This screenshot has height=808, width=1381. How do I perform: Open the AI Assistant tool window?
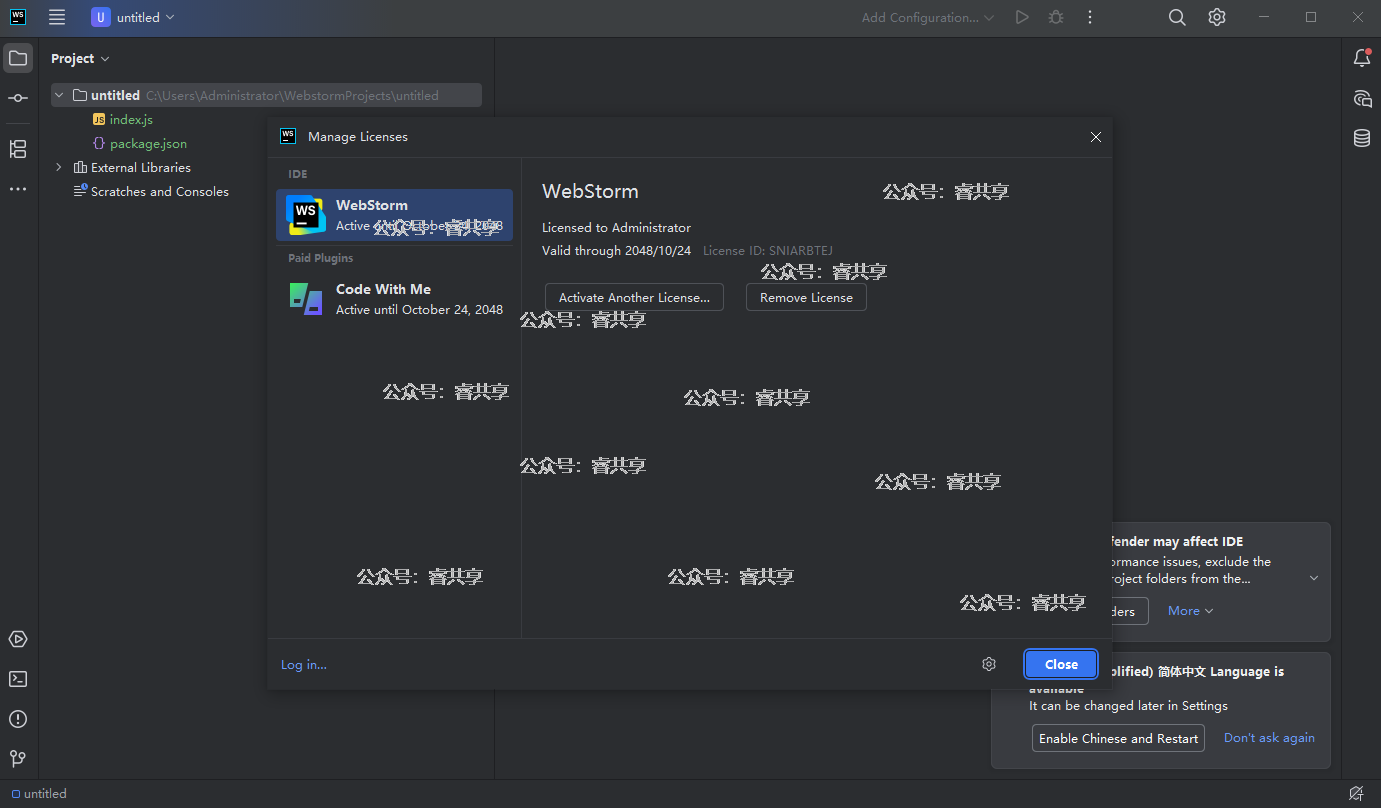tap(1362, 98)
